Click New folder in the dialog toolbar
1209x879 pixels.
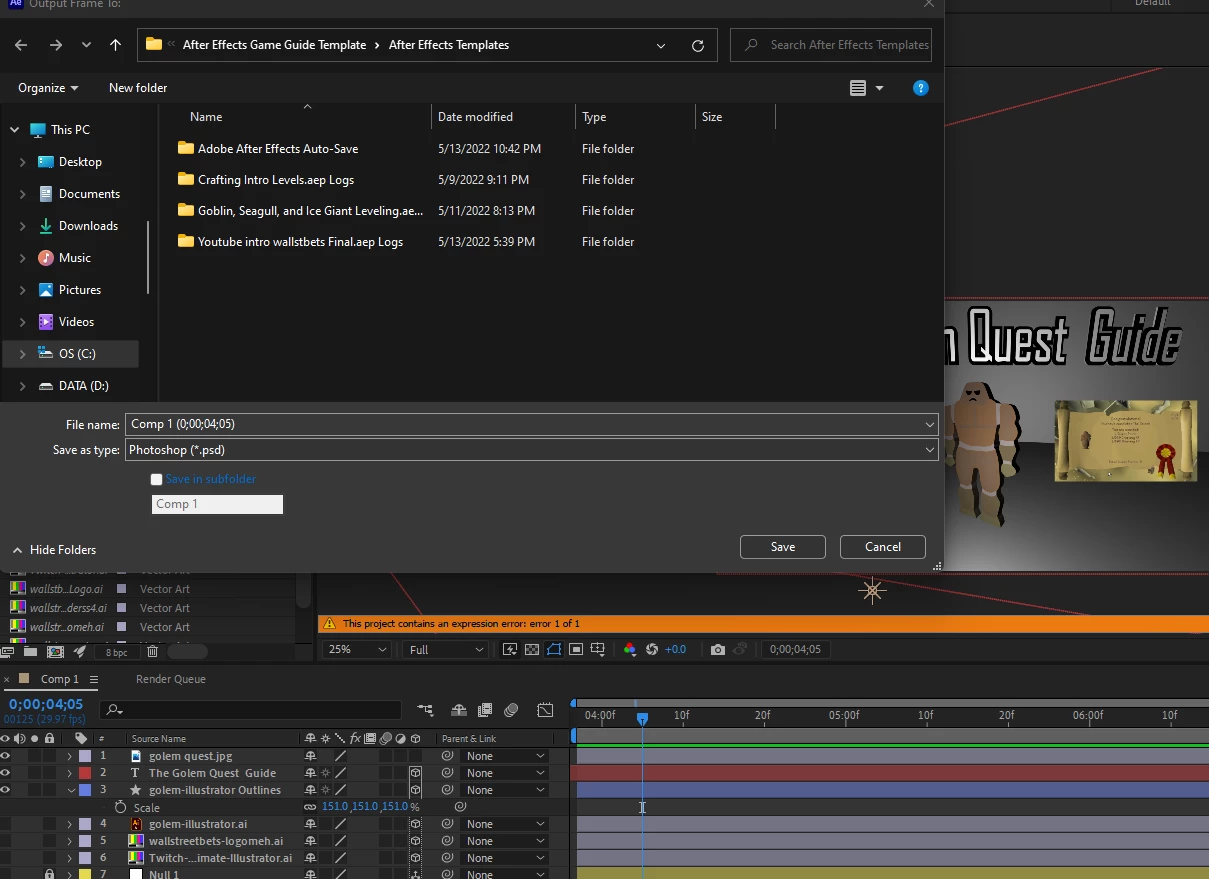pos(138,88)
